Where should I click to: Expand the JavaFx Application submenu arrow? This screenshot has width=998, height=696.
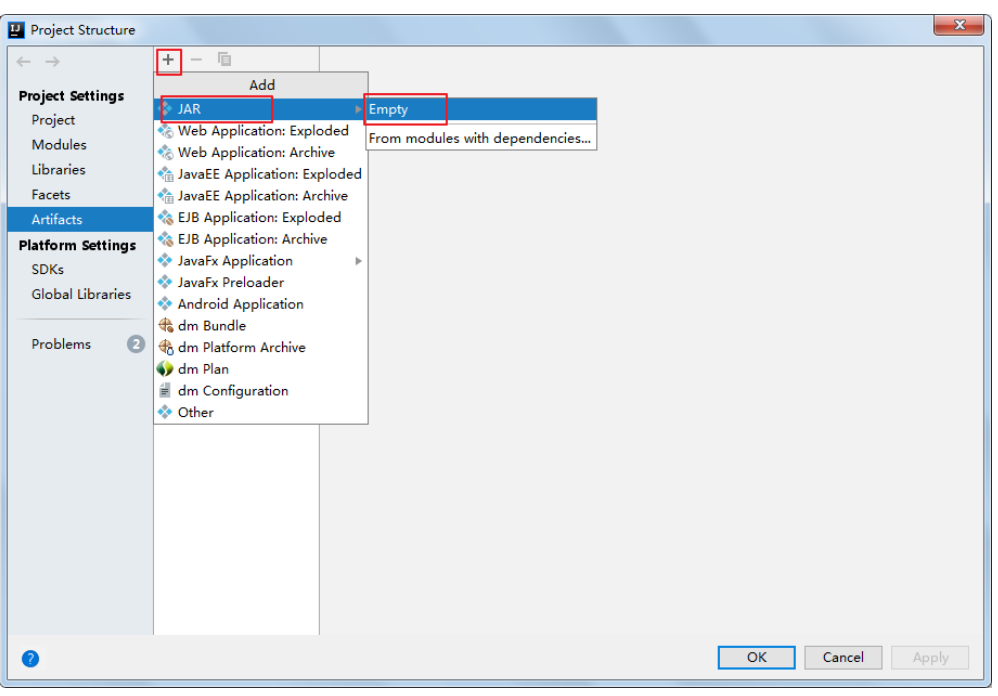click(x=358, y=261)
